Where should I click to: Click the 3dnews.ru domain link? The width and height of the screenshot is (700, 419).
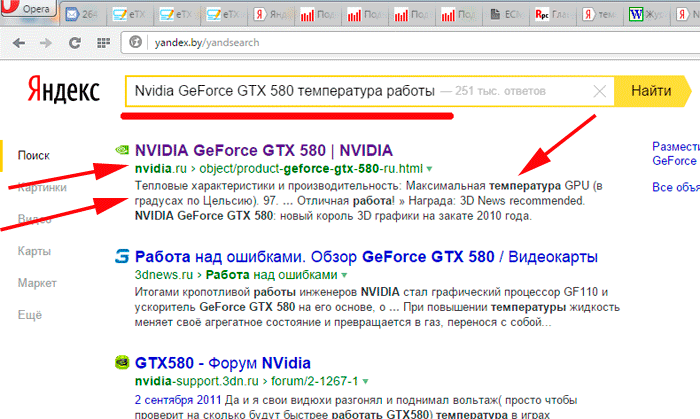(164, 275)
